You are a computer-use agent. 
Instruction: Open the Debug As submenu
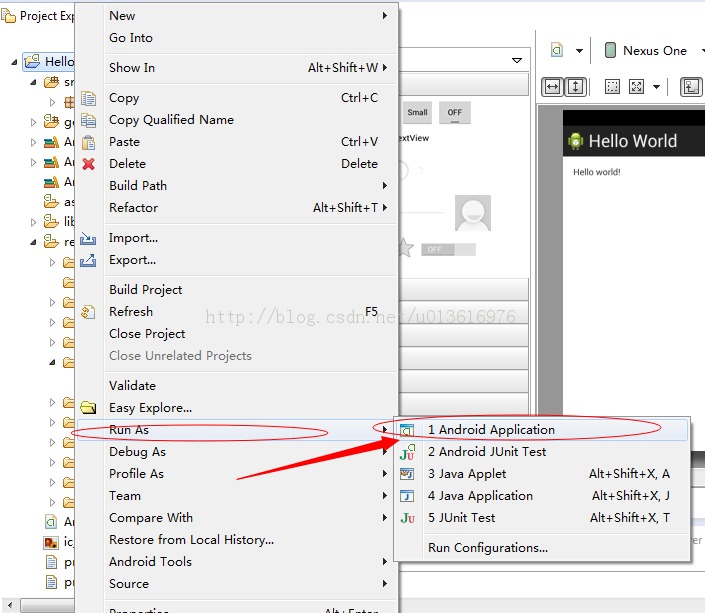point(237,452)
